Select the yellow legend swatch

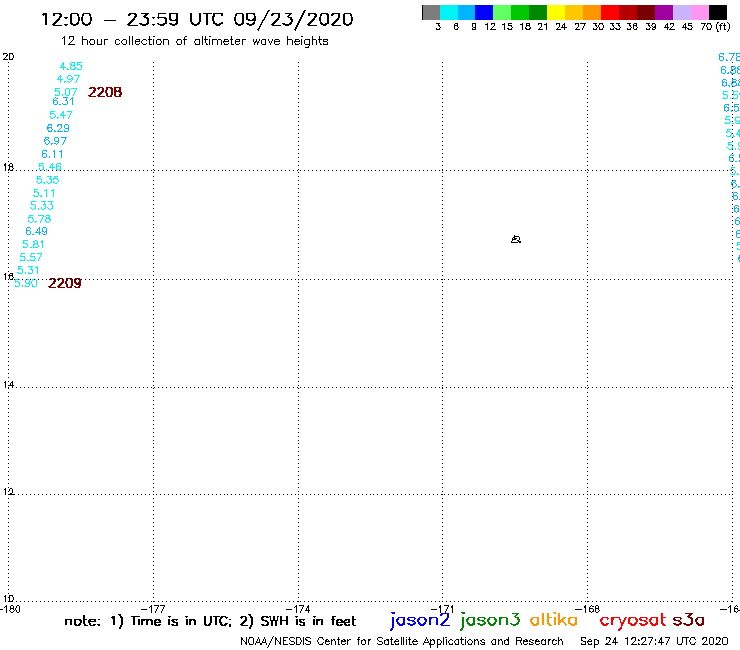tap(556, 12)
